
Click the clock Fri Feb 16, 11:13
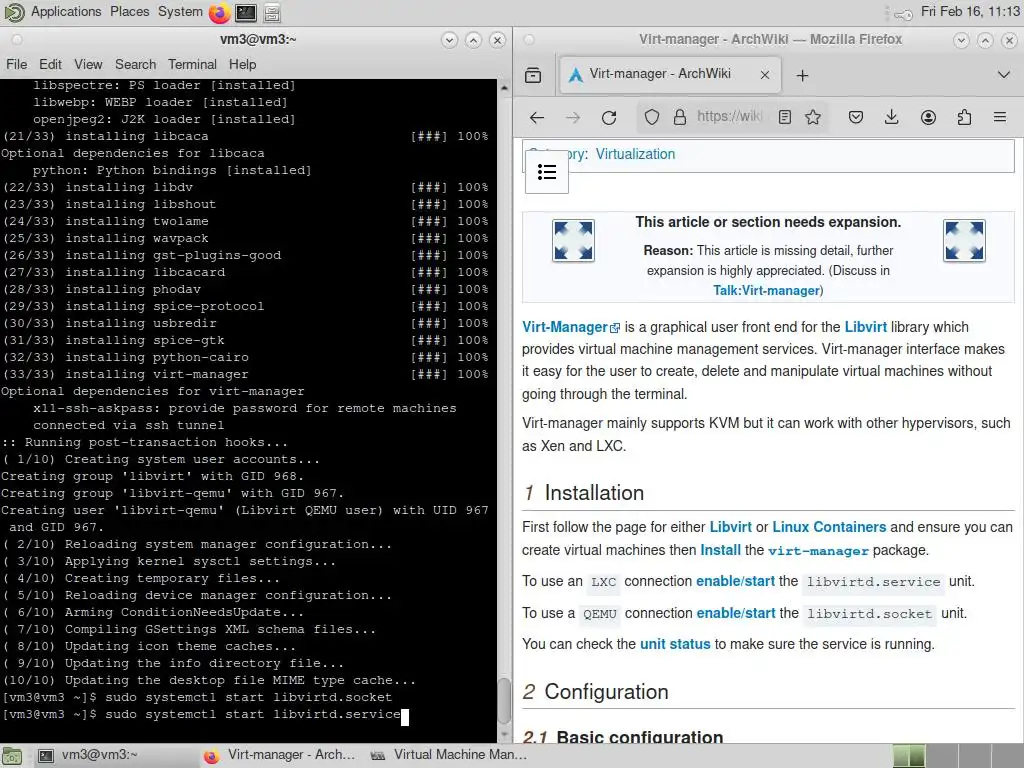coord(969,12)
